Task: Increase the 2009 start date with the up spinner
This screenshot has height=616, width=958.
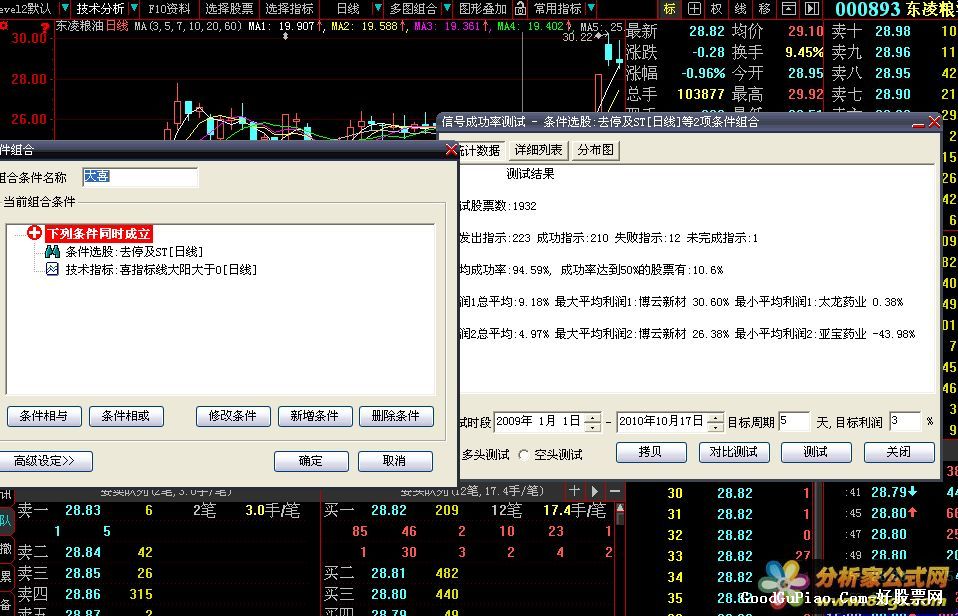Action: point(593,417)
